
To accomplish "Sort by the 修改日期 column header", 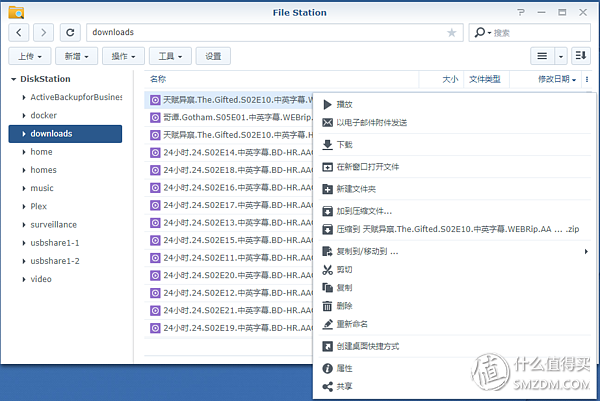I will click(x=545, y=79).
